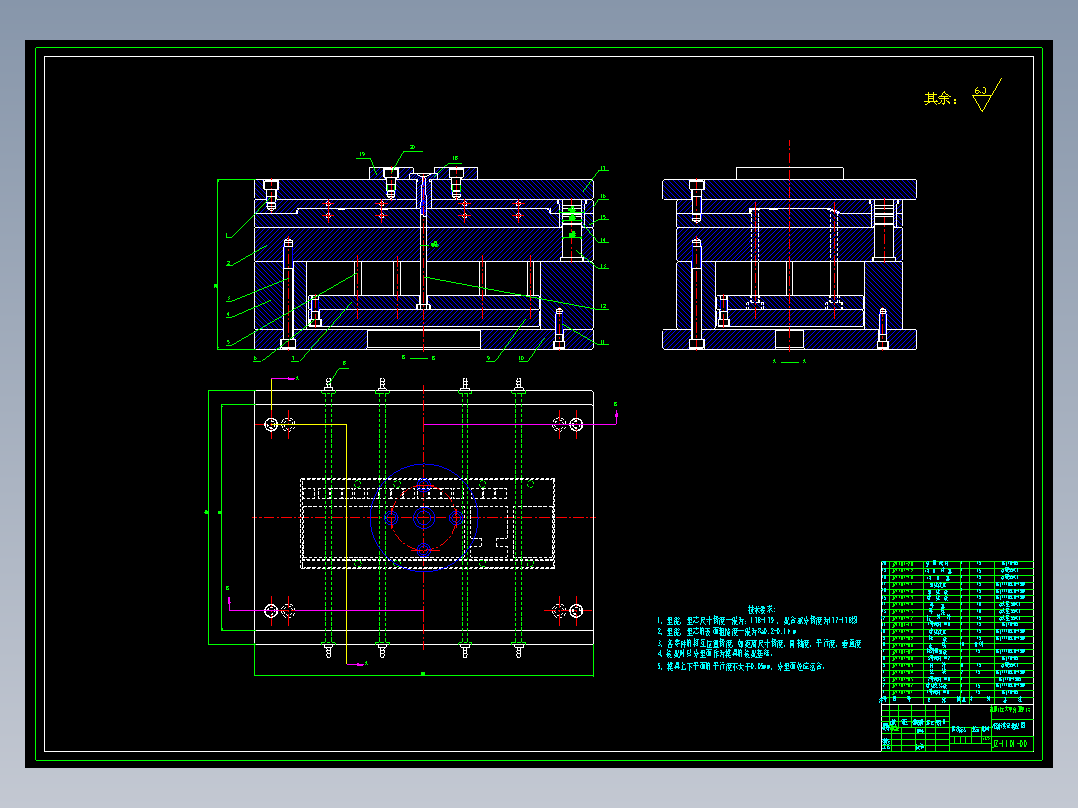The width and height of the screenshot is (1078, 808).
Task: Click part balloon number 10
Action: (521, 358)
